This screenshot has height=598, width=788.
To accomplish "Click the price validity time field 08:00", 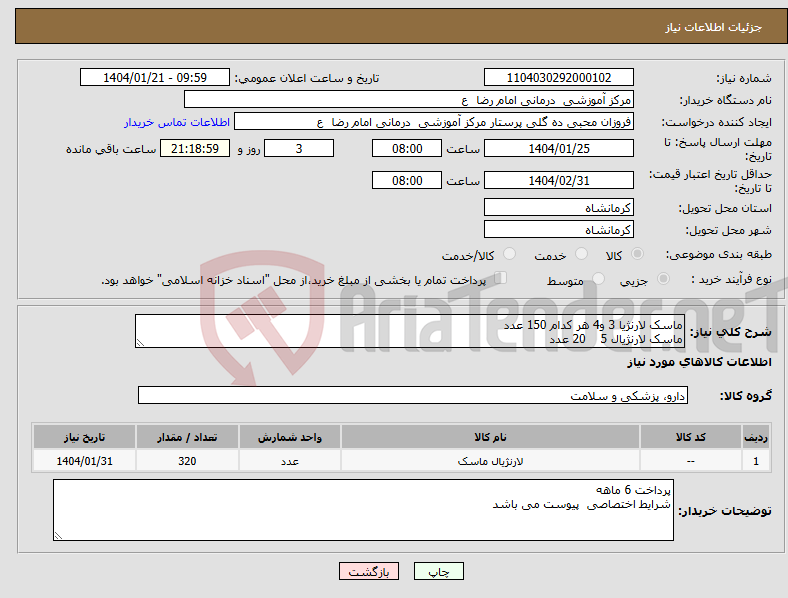I will pos(407,180).
